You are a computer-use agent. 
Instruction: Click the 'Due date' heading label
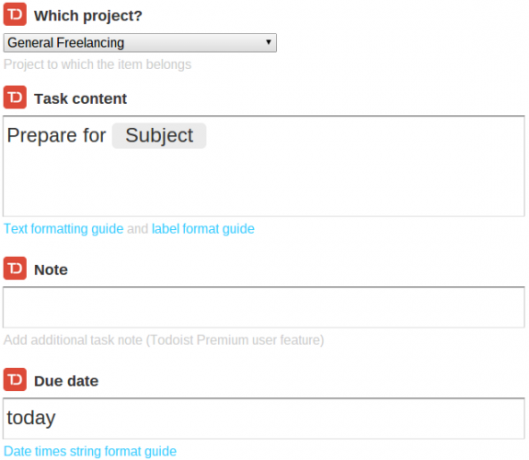[x=66, y=381]
